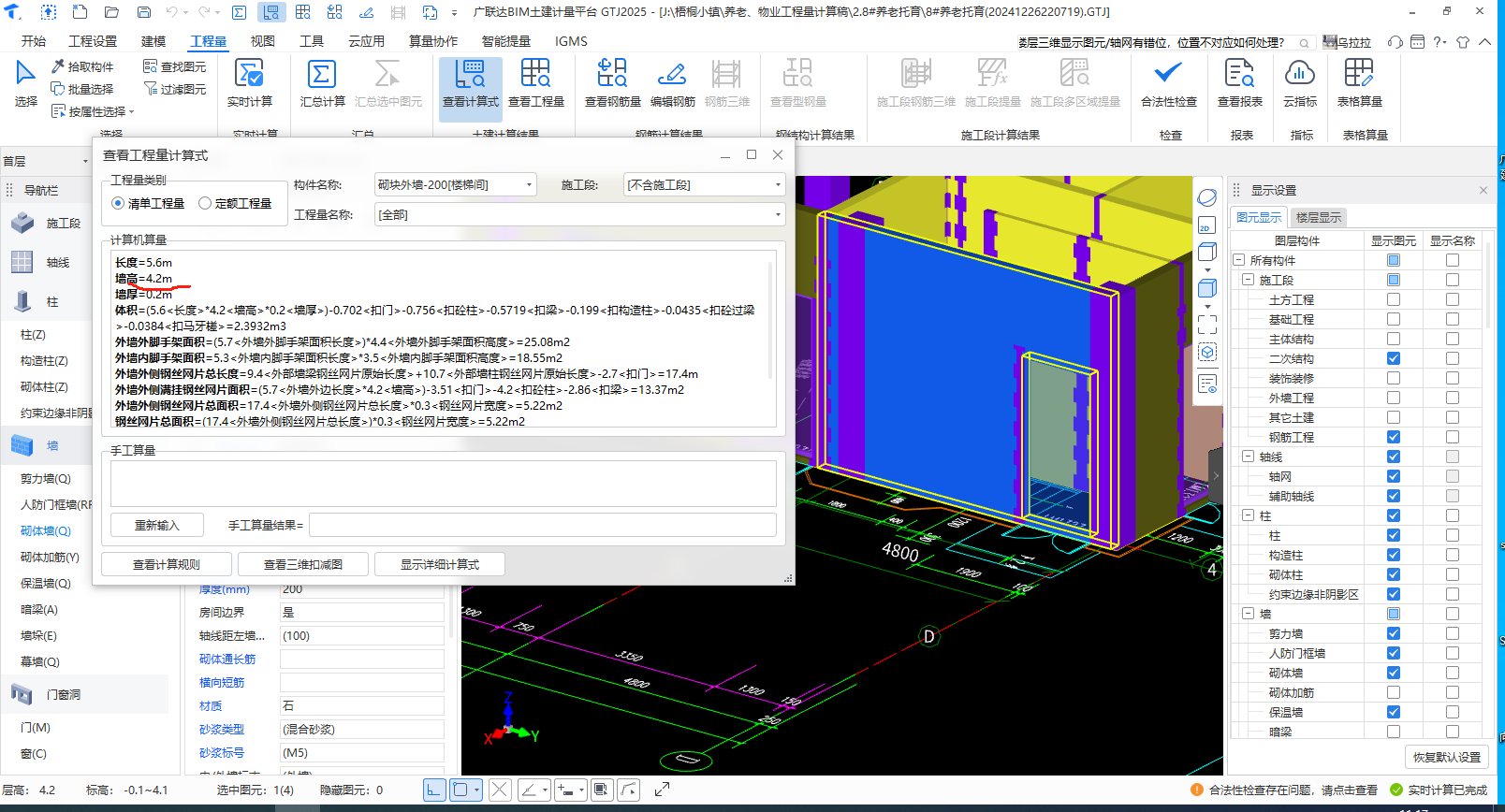Toggle 砌体墙 display checkbox
Image resolution: width=1505 pixels, height=812 pixels.
tap(1394, 673)
